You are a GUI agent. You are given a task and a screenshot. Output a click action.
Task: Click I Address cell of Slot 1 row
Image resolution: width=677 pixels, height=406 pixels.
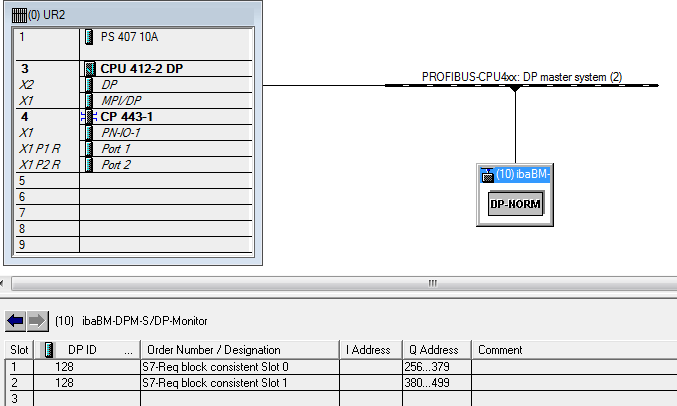[371, 383]
